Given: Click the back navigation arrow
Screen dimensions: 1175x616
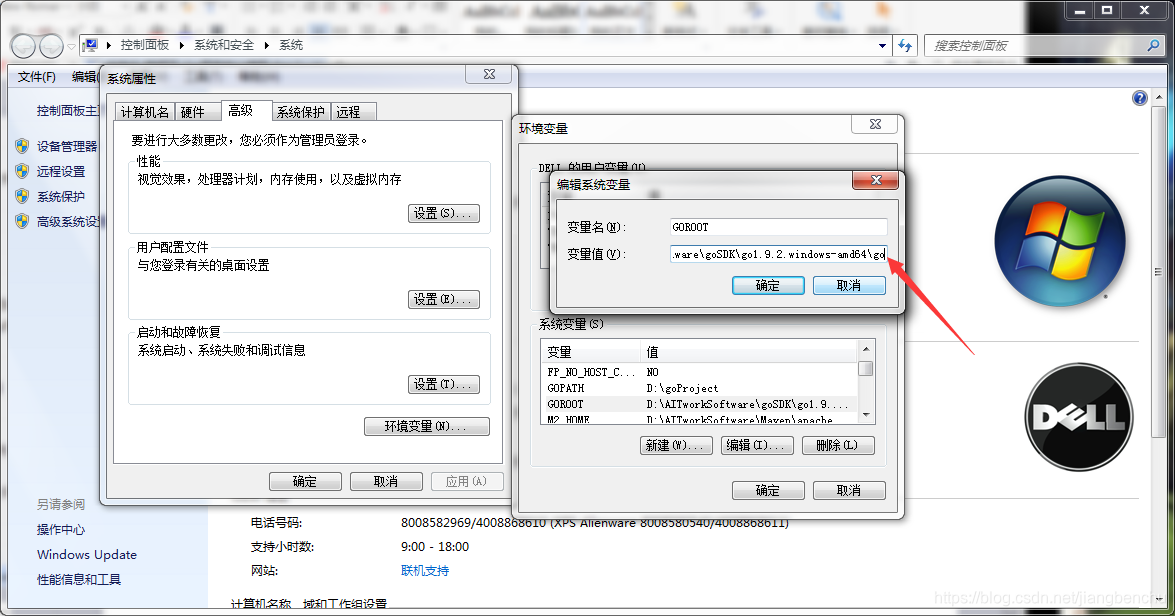Looking at the screenshot, I should pos(22,45).
